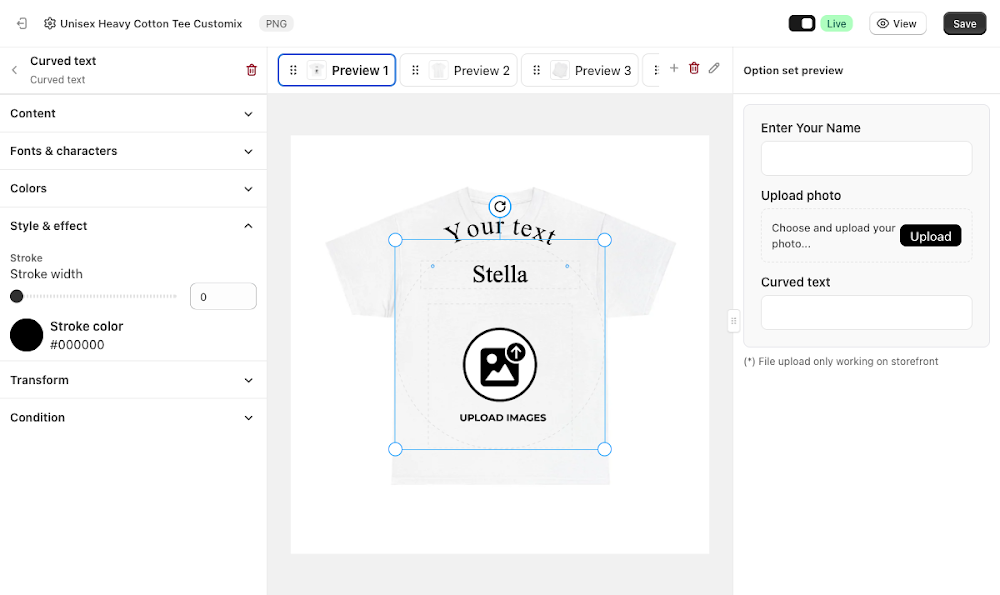Expand the Content section
The image size is (1000, 595).
pos(133,114)
